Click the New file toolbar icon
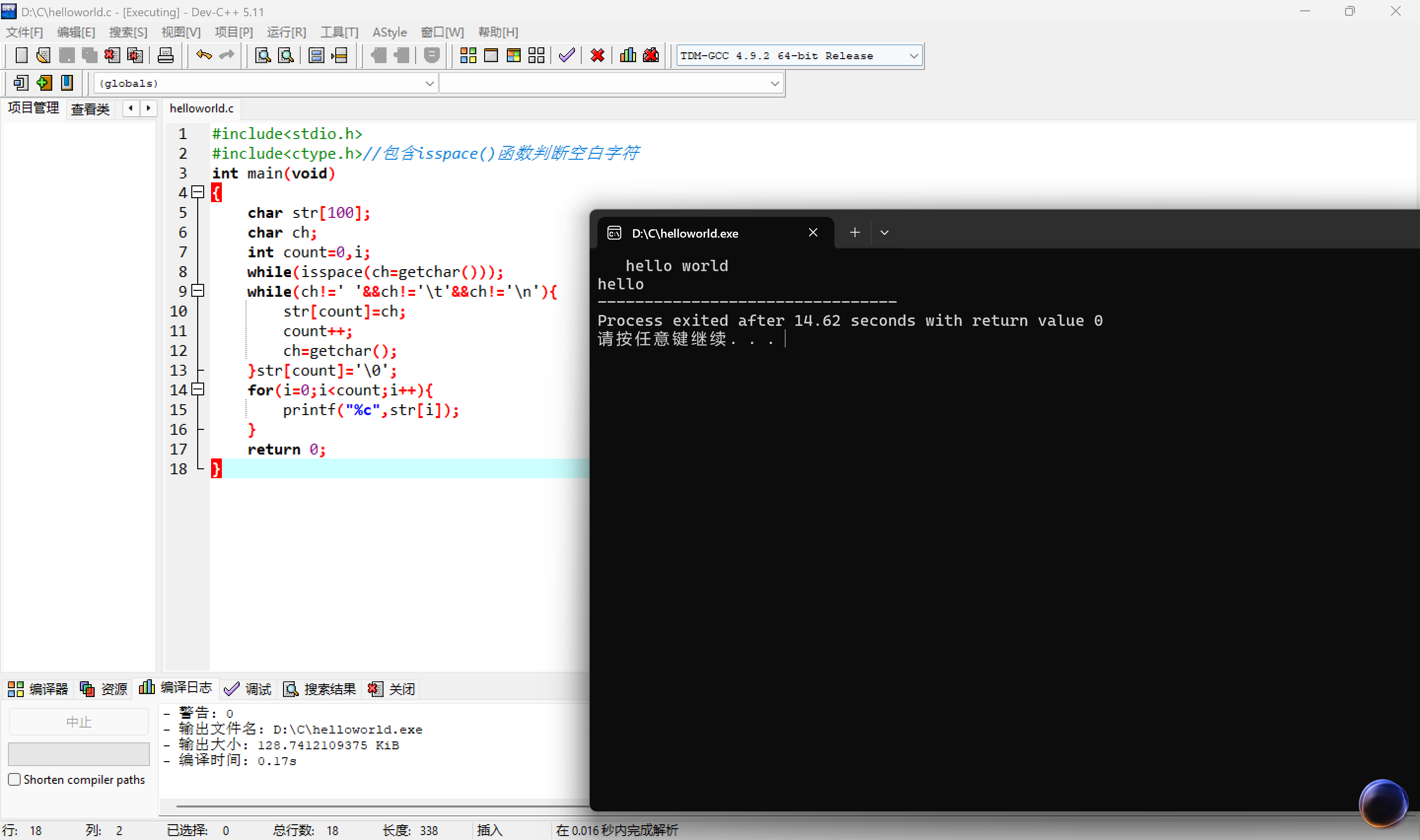This screenshot has width=1420, height=840. 21,56
